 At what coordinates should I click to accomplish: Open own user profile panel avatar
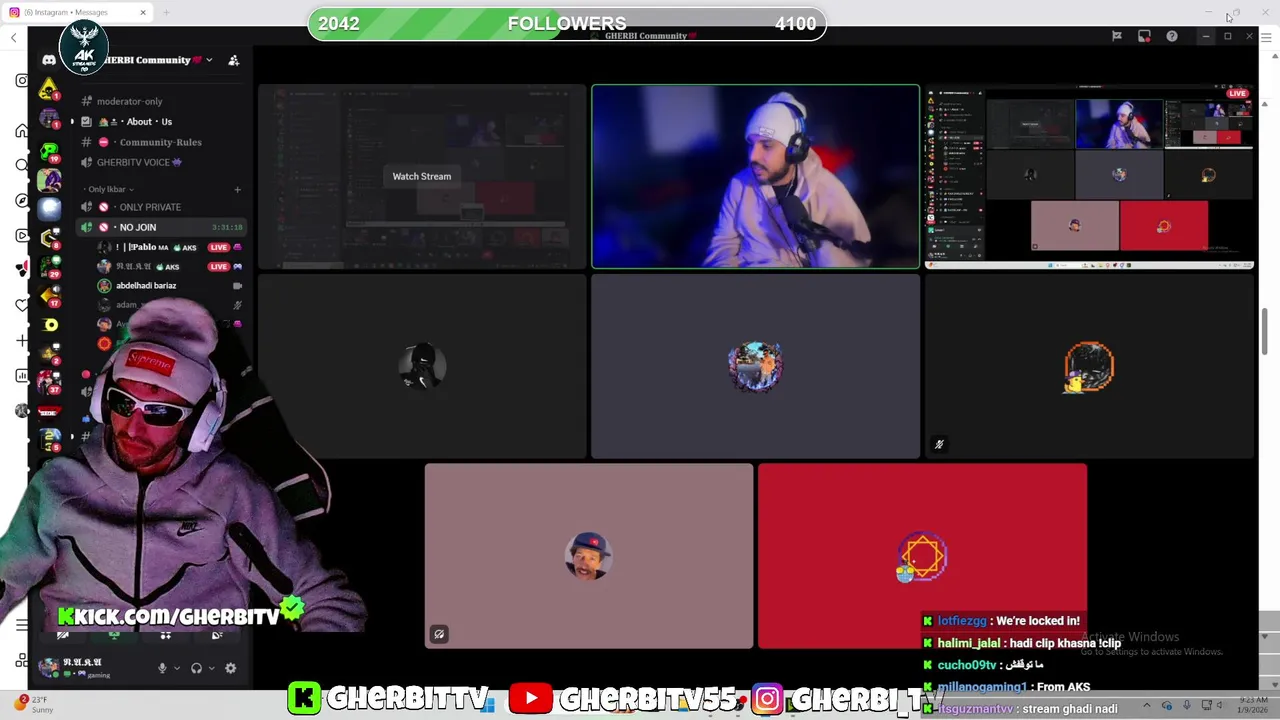(x=48, y=667)
